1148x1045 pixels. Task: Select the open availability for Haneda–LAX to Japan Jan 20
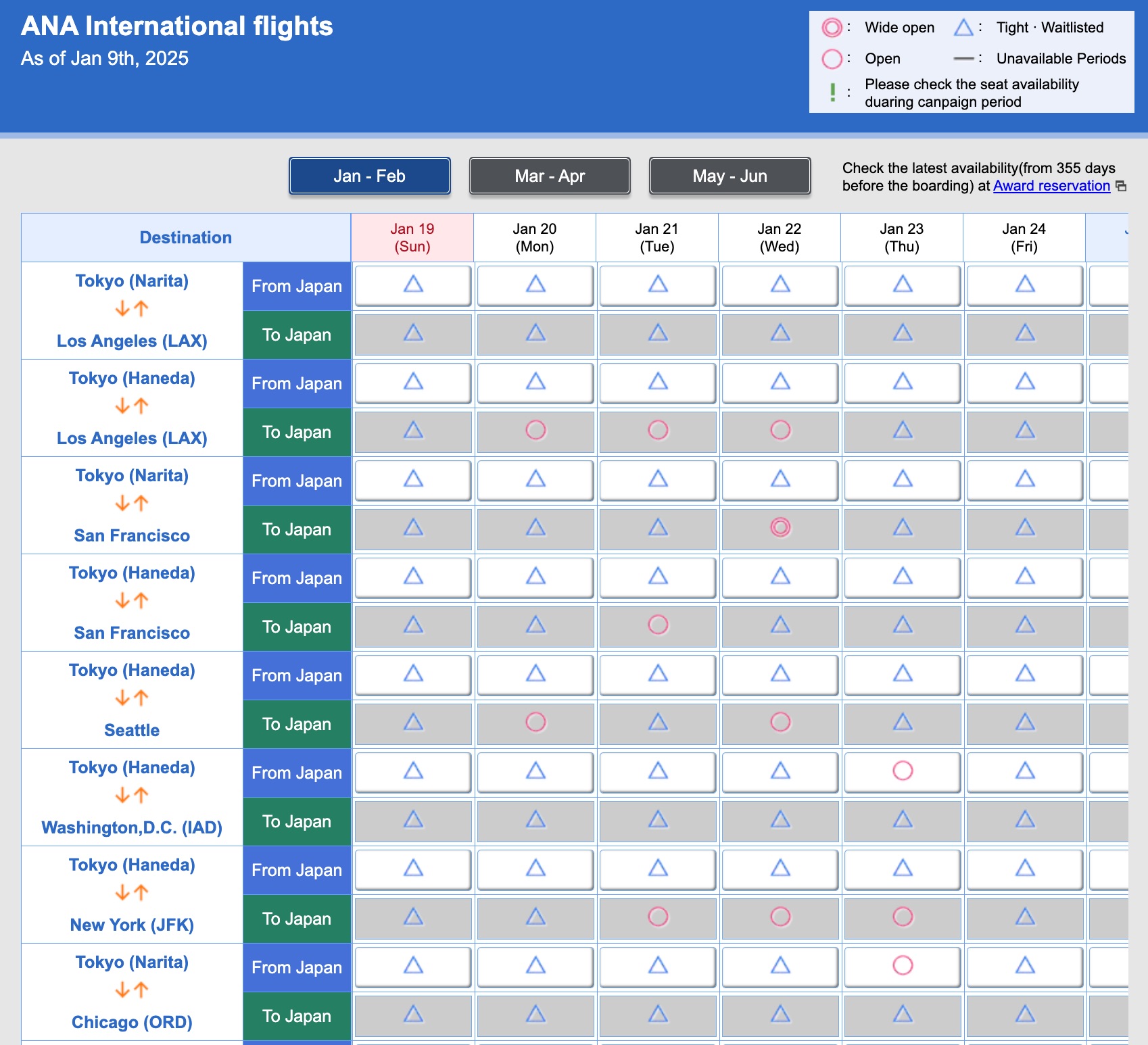coord(535,431)
